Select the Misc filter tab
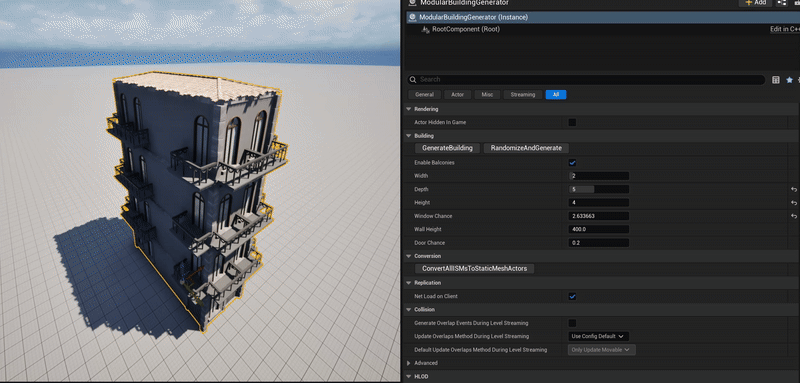The width and height of the screenshot is (800, 383). pyautogui.click(x=487, y=95)
